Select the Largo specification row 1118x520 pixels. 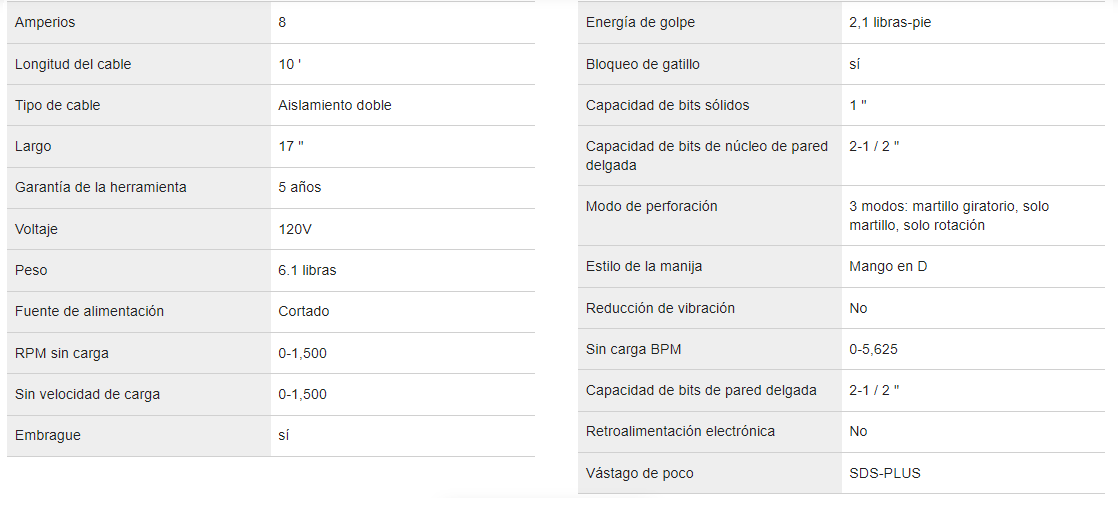pyautogui.click(x=271, y=147)
